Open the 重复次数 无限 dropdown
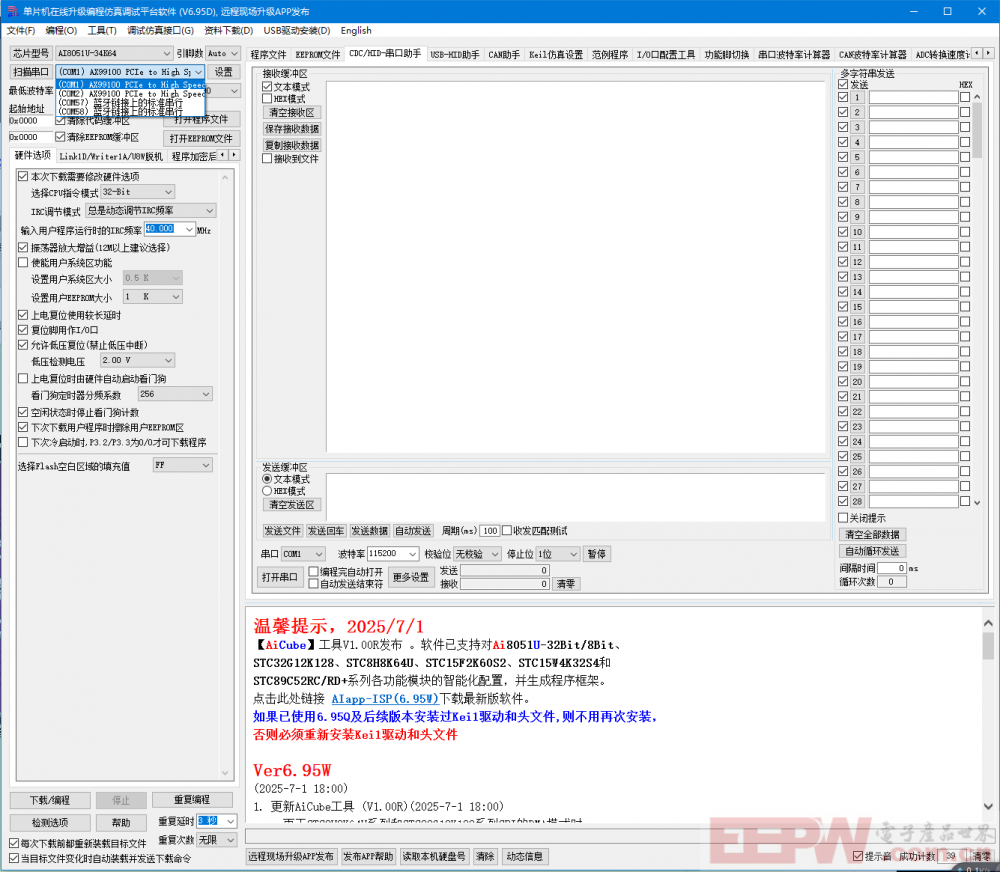Screen dimensions: 1000x872 click(x=231, y=840)
